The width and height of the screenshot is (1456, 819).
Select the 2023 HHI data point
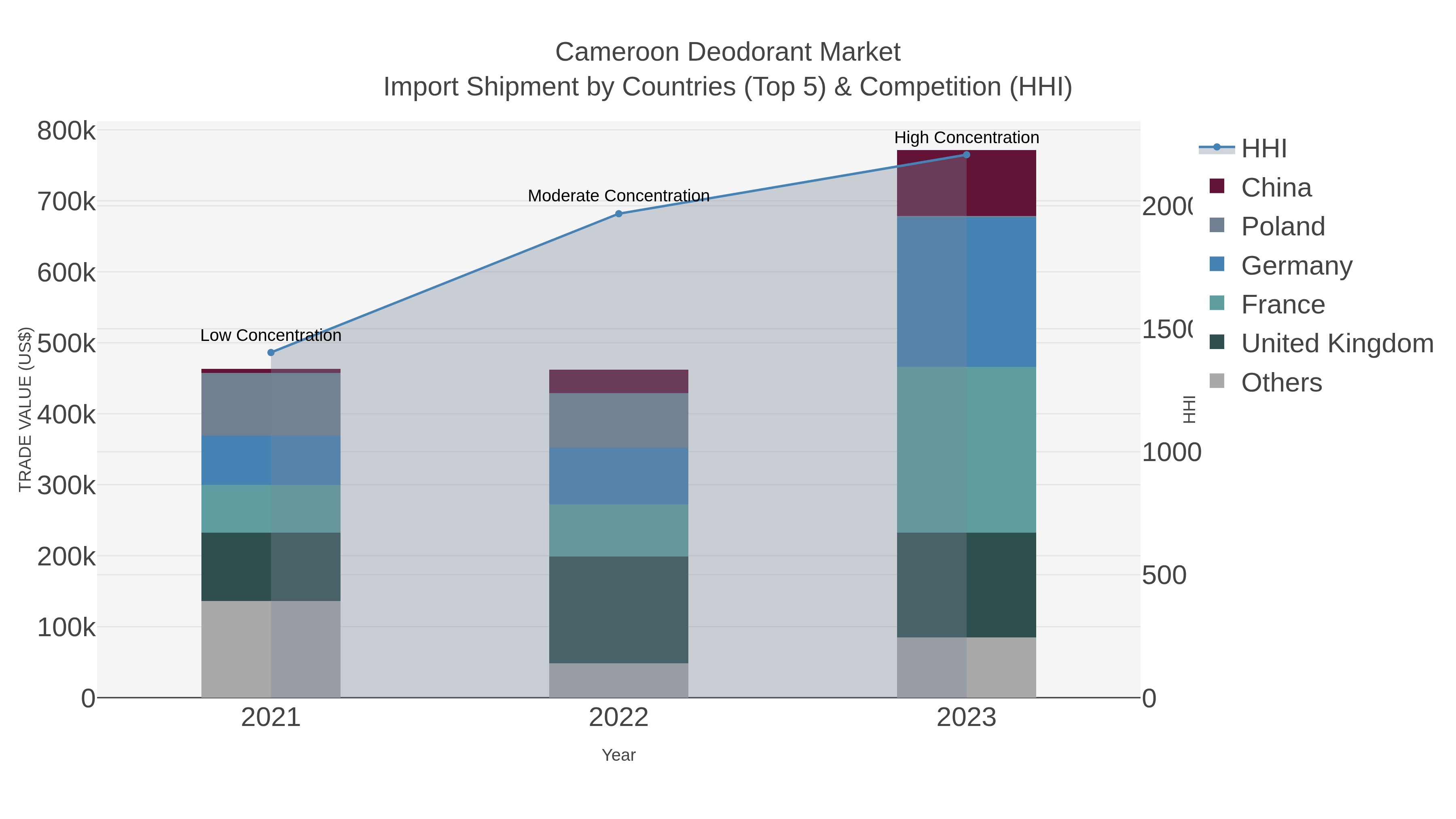[x=967, y=155]
